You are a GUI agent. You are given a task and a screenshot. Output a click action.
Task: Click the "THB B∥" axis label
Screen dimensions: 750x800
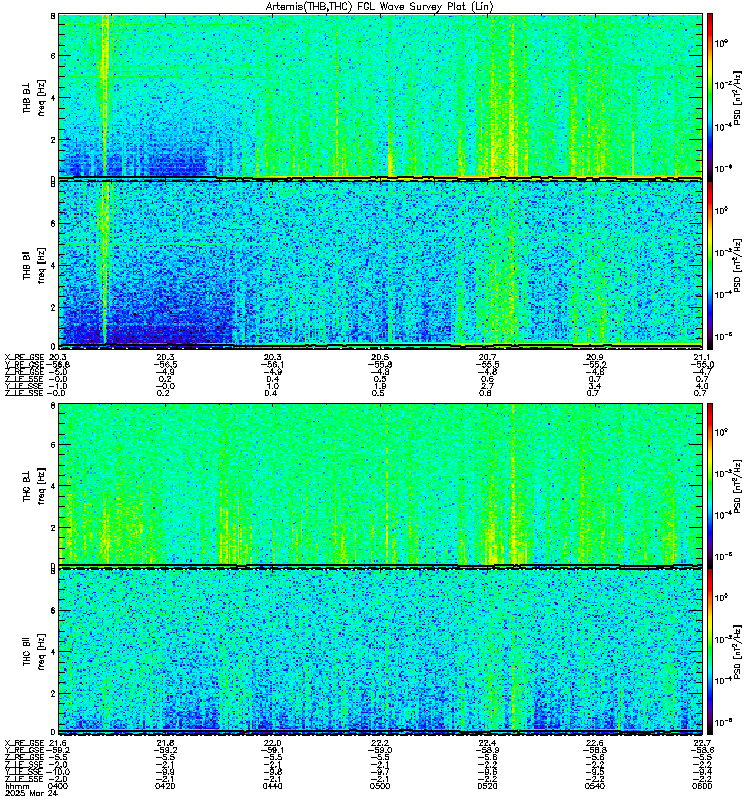point(27,265)
